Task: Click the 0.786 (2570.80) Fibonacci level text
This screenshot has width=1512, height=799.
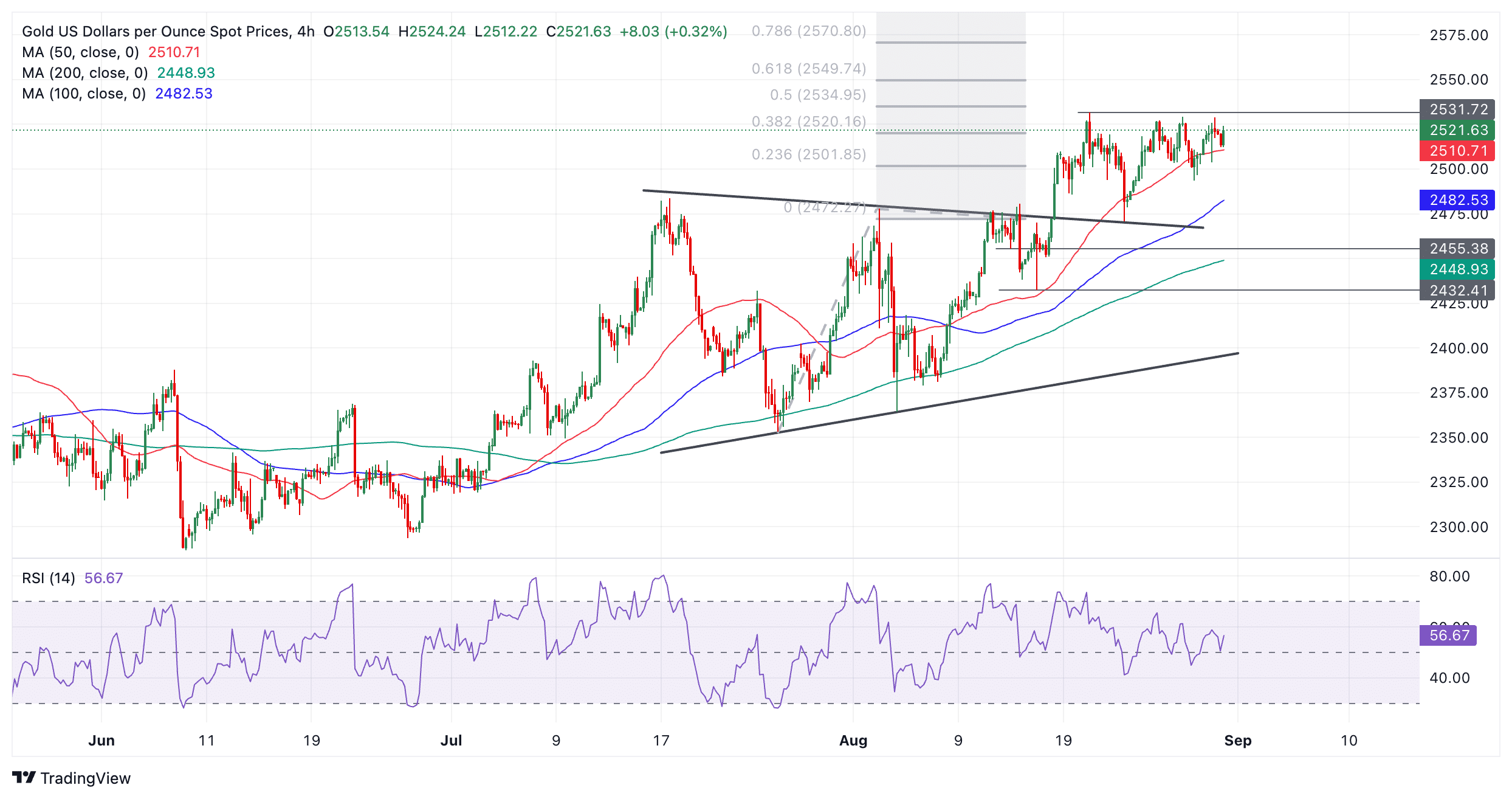Action: pos(809,31)
